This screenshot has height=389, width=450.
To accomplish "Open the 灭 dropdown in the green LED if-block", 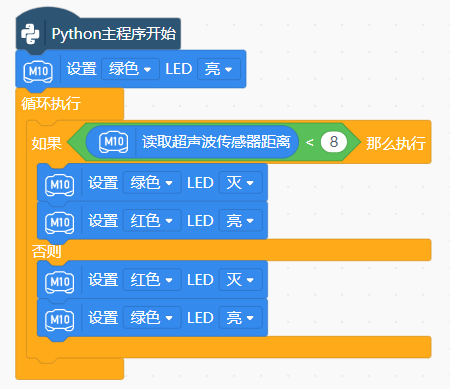I will tap(240, 183).
